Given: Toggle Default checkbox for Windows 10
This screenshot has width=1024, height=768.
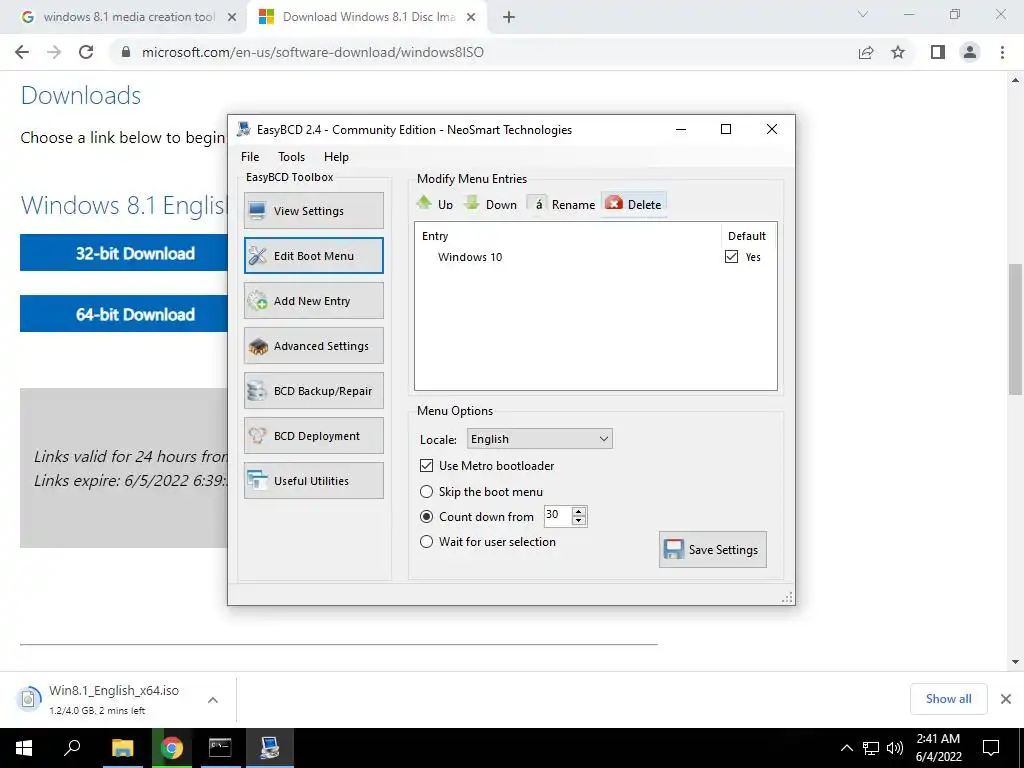Looking at the screenshot, I should pyautogui.click(x=731, y=257).
